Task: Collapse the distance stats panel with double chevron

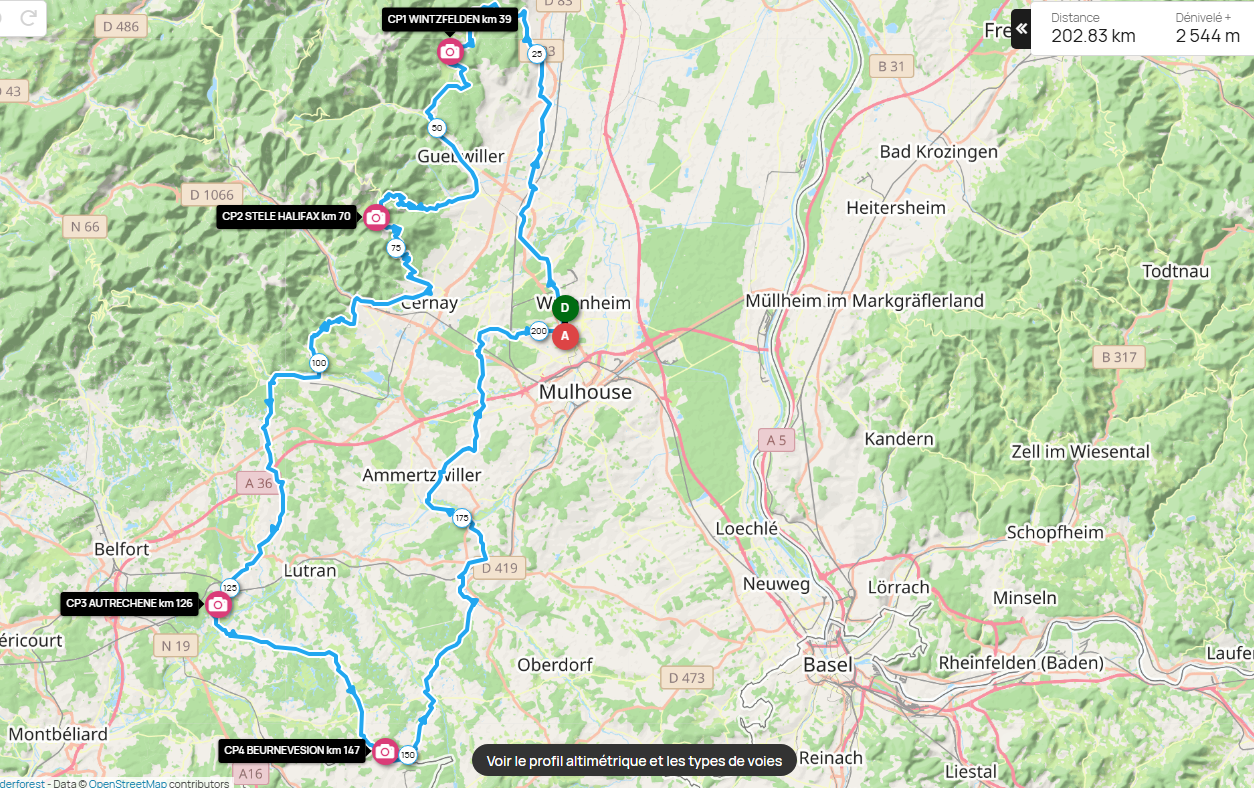Action: 1021,29
